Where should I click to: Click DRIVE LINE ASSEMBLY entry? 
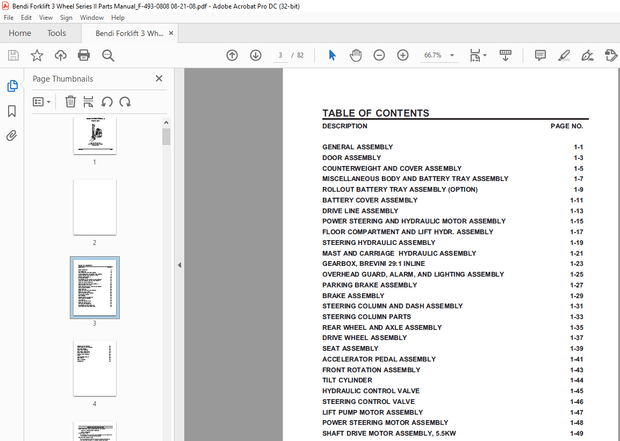point(360,211)
